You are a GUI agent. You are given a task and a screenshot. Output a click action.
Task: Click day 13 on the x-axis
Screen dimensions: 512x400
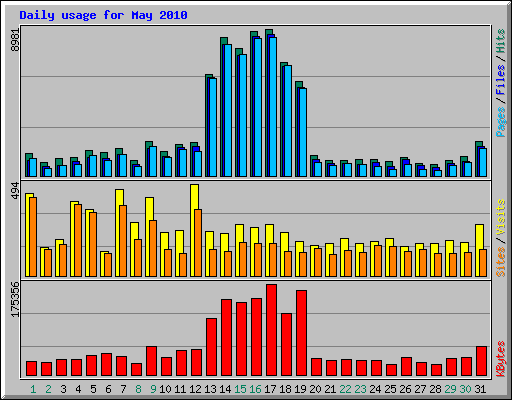210,389
